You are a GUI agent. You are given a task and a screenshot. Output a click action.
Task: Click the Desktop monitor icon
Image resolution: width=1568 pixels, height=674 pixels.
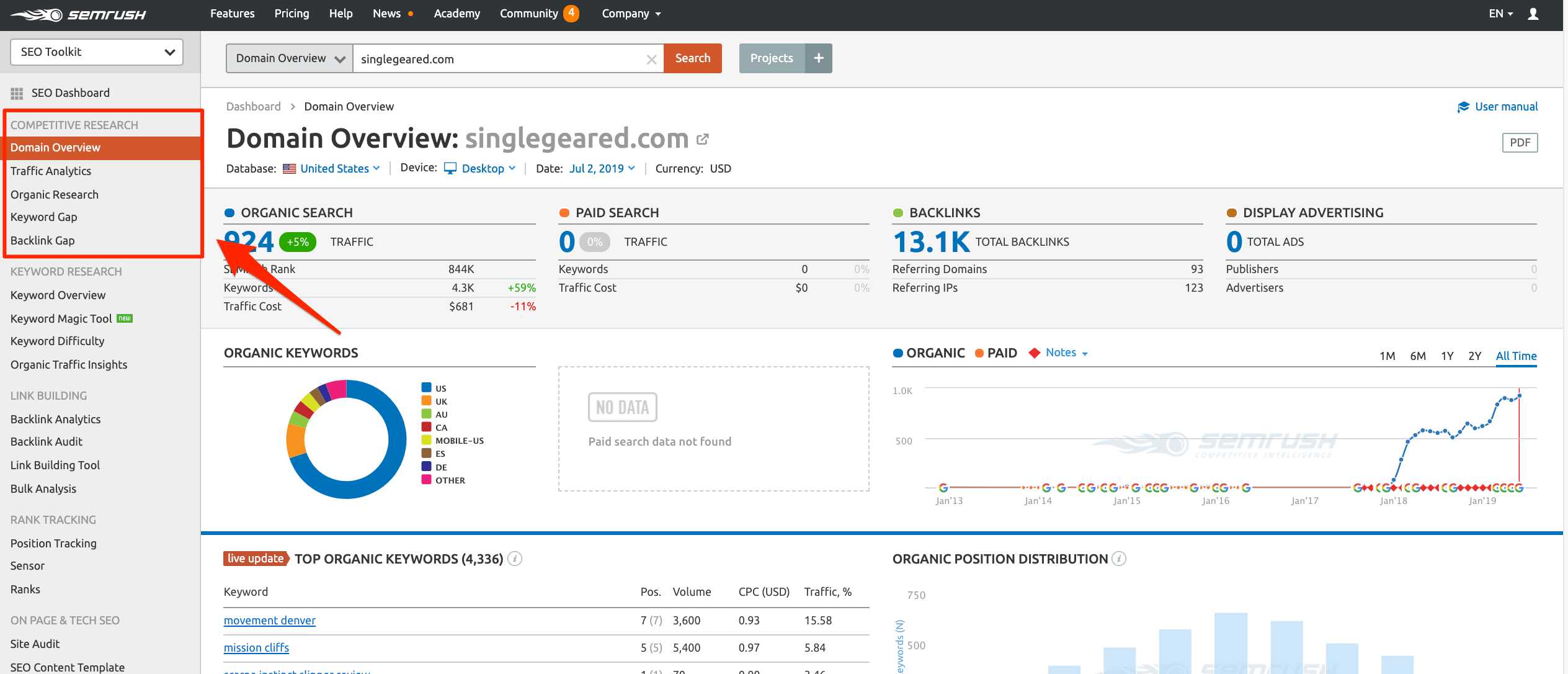point(450,169)
